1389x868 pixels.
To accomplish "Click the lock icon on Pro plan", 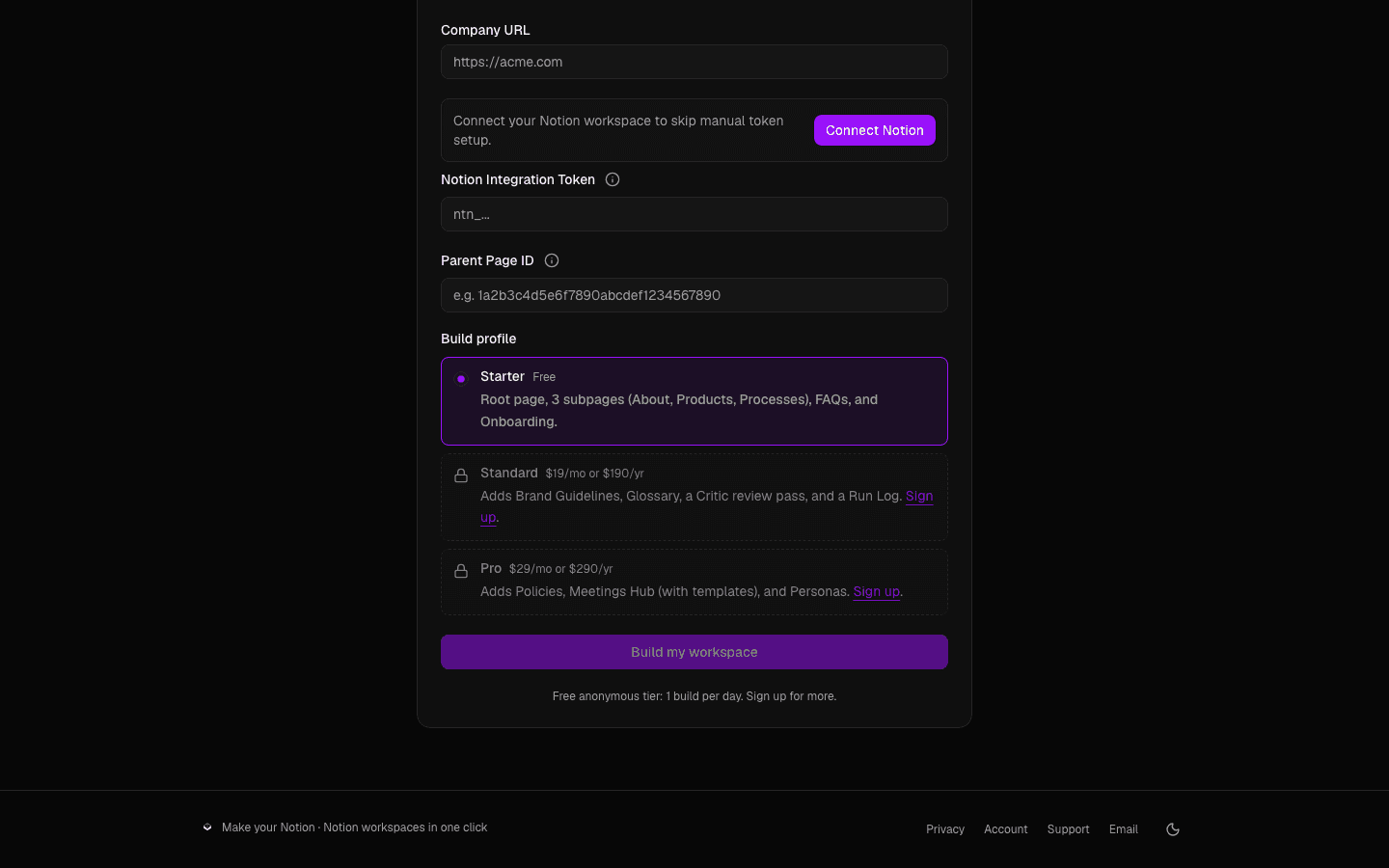I will coord(461,571).
